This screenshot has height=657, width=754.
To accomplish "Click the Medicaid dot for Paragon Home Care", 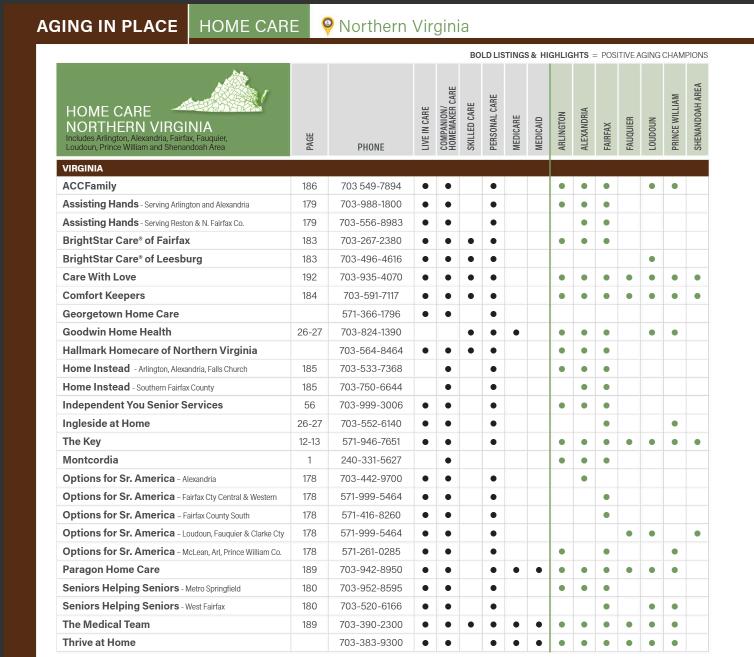I will [x=539, y=570].
